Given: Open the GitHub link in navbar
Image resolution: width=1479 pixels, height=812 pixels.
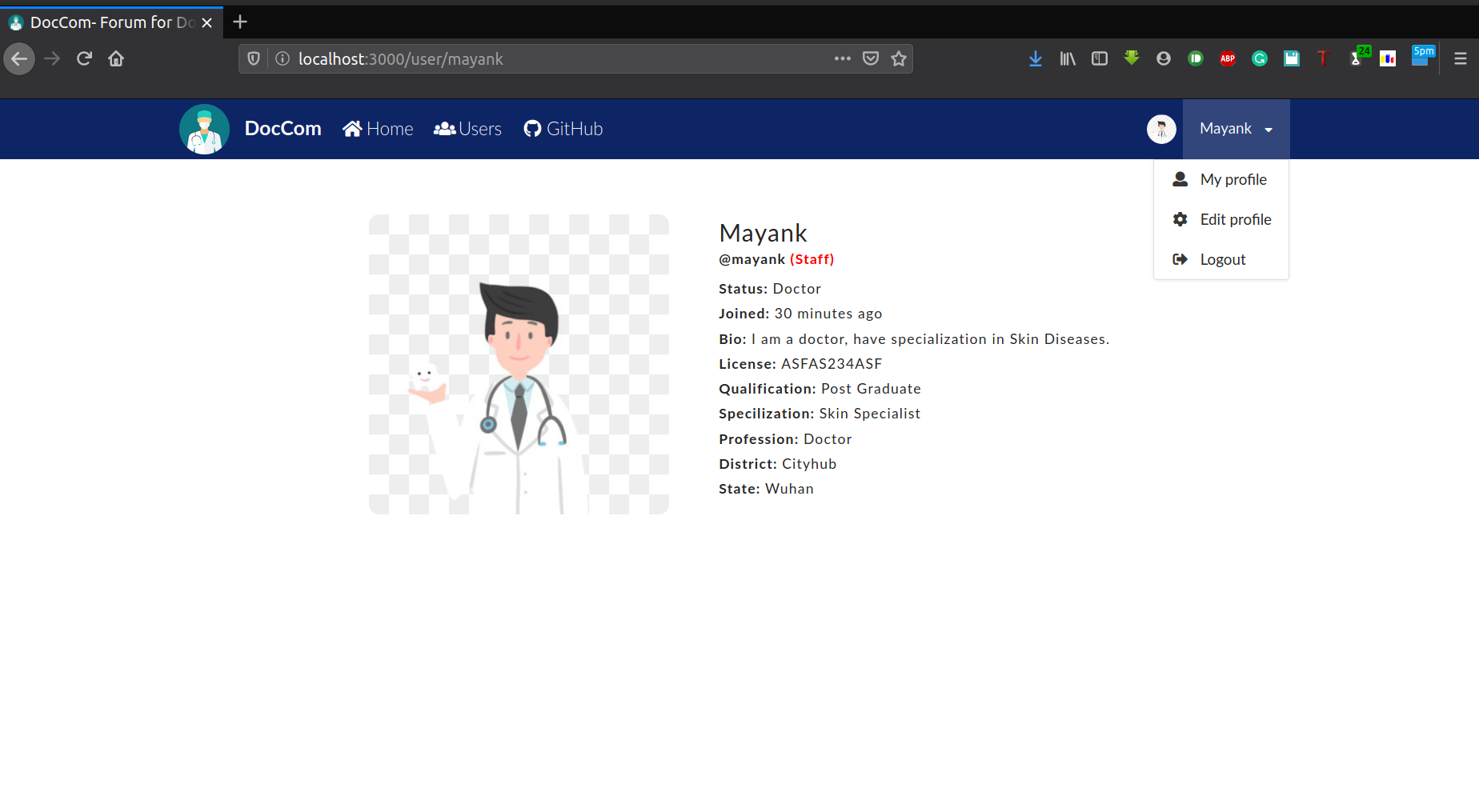Looking at the screenshot, I should (x=563, y=129).
